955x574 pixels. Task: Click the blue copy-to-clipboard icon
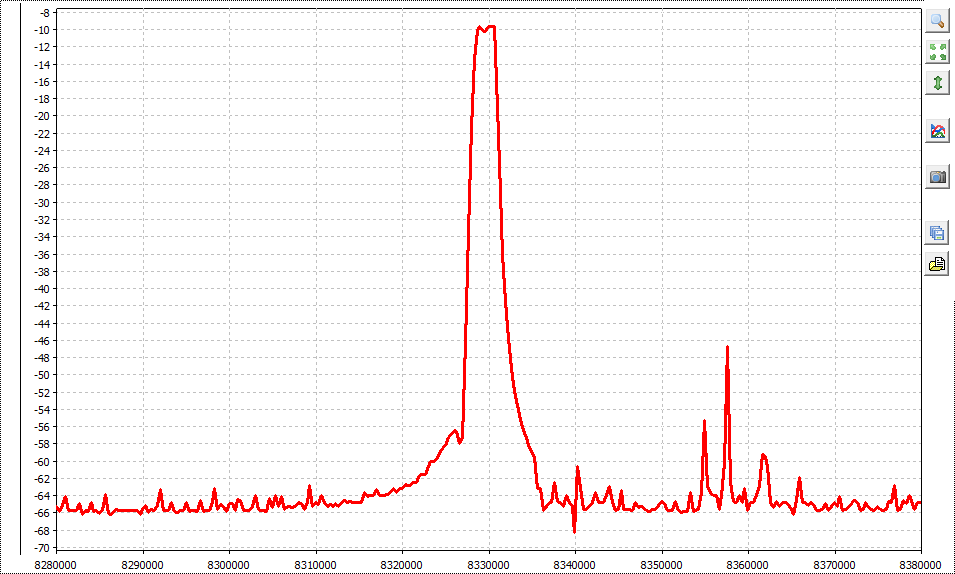pyautogui.click(x=937, y=233)
